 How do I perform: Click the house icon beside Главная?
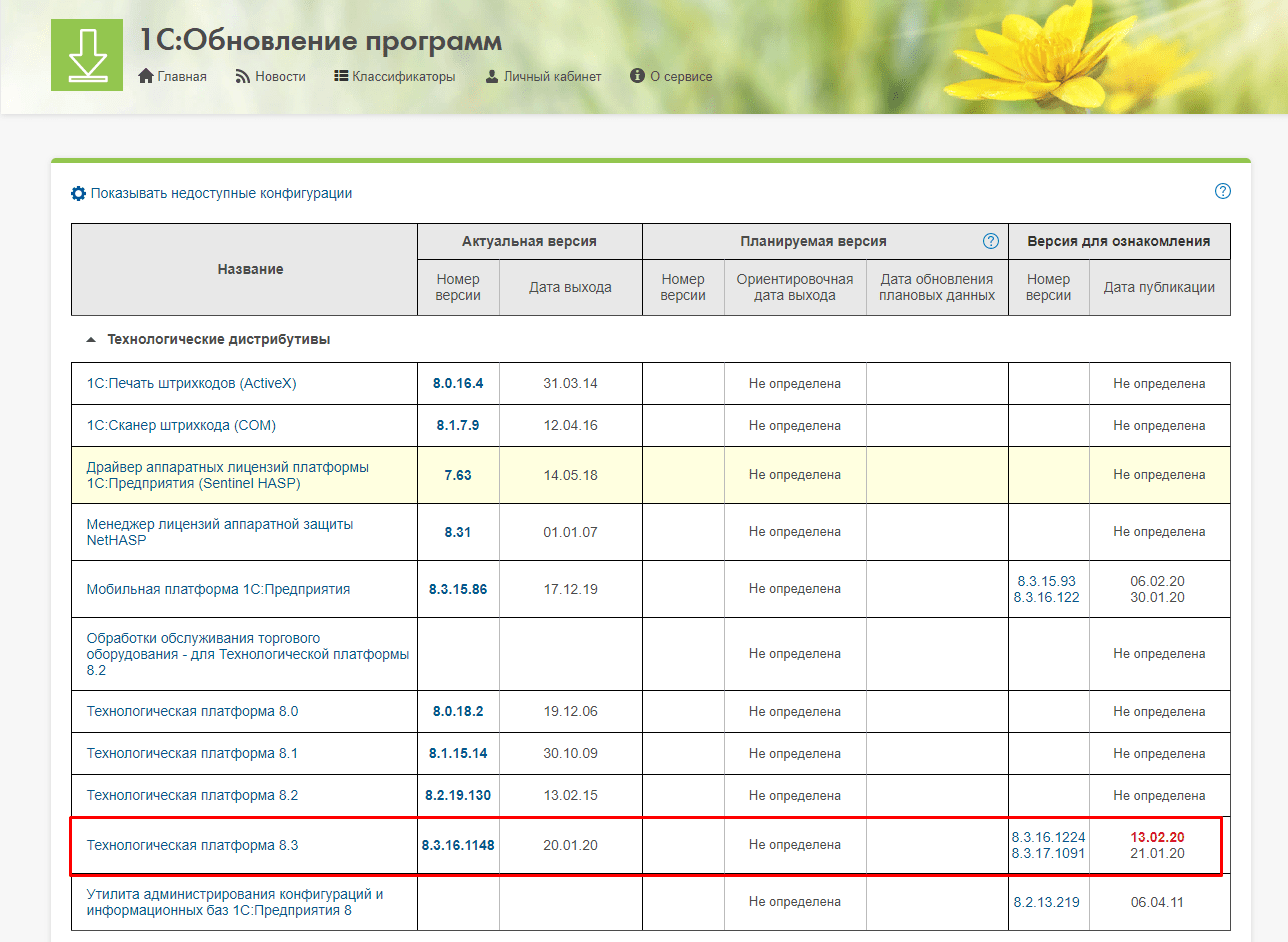point(146,76)
